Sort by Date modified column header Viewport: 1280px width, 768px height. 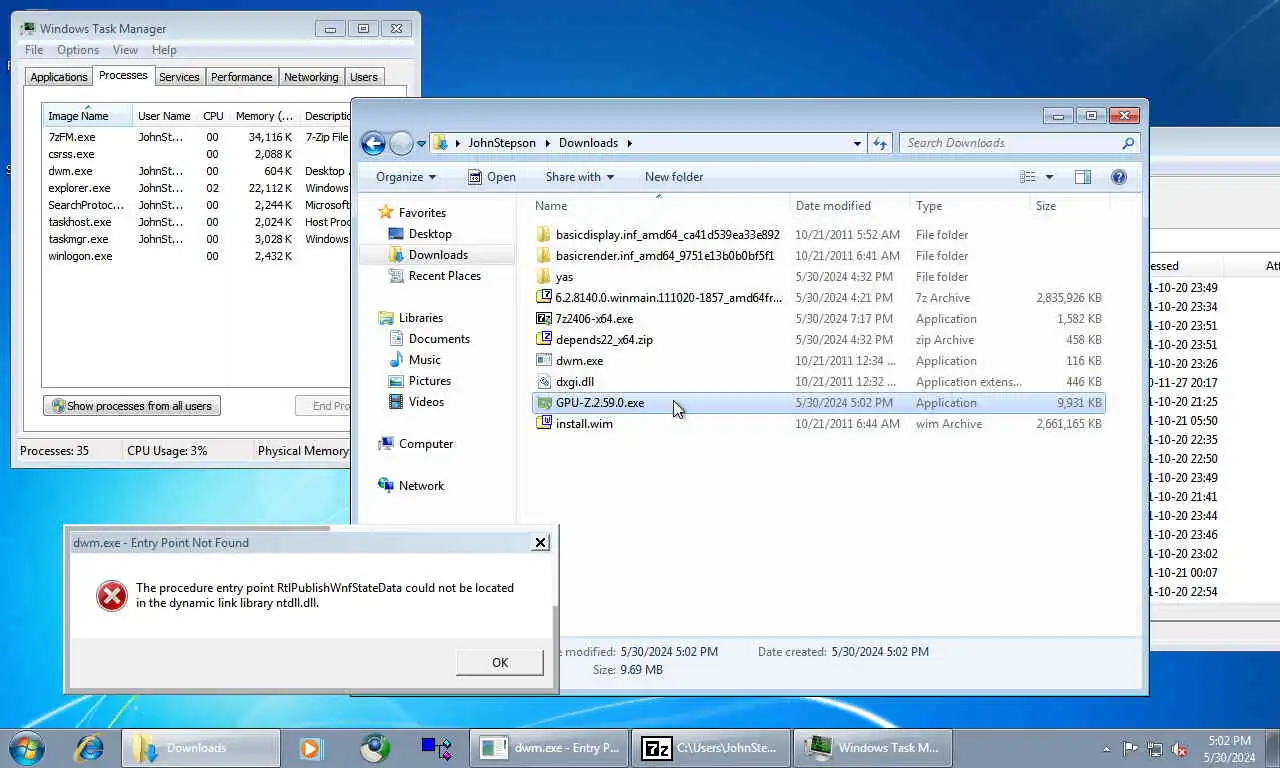(x=849, y=206)
